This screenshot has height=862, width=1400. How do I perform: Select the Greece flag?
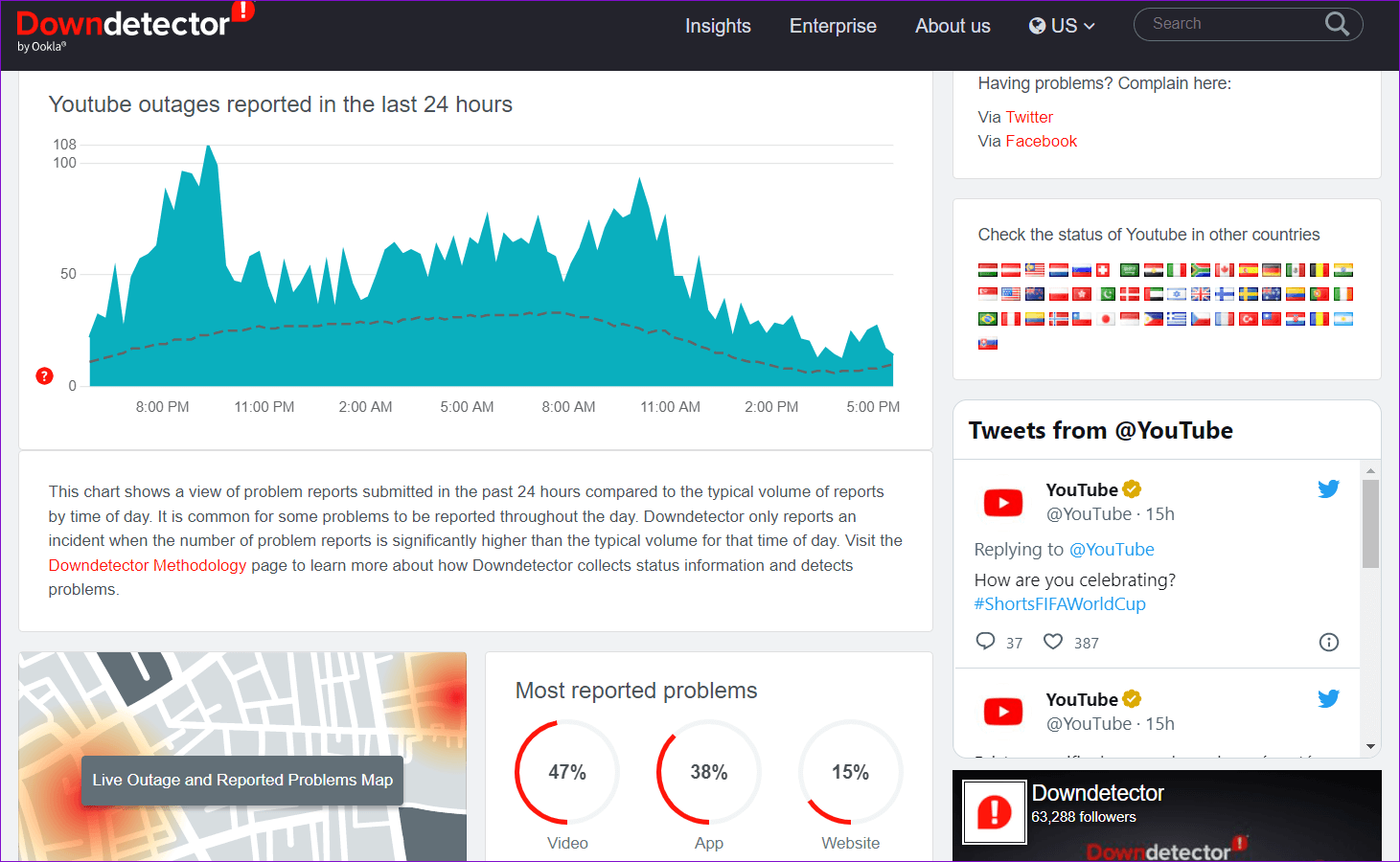pos(1177,319)
